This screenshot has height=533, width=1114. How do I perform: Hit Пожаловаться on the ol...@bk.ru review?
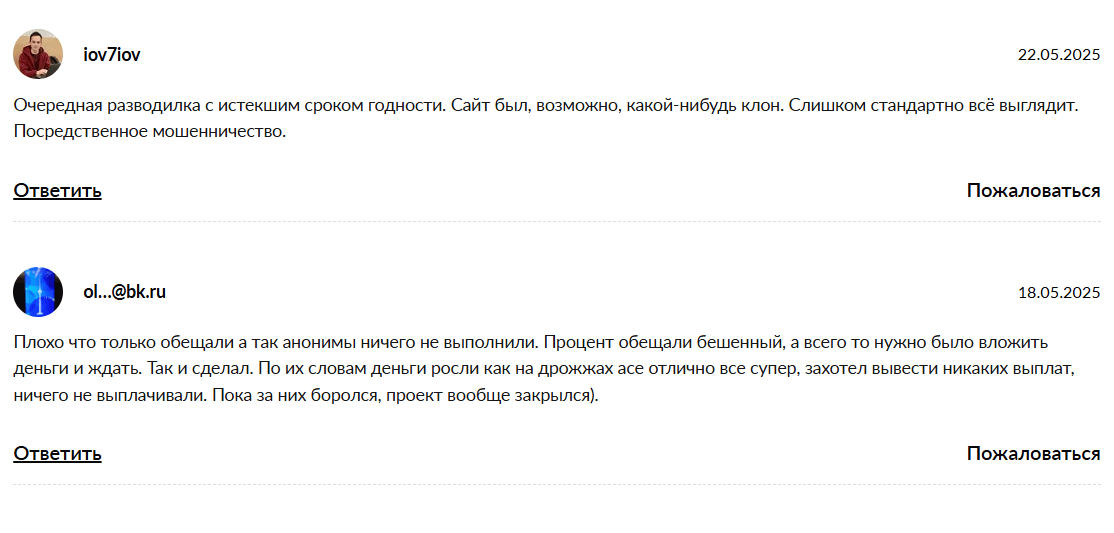(1033, 454)
